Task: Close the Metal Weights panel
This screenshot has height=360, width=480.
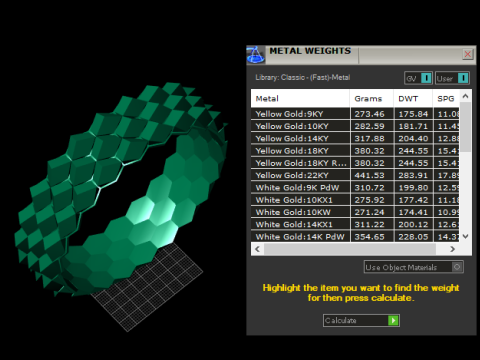Action: [x=468, y=54]
